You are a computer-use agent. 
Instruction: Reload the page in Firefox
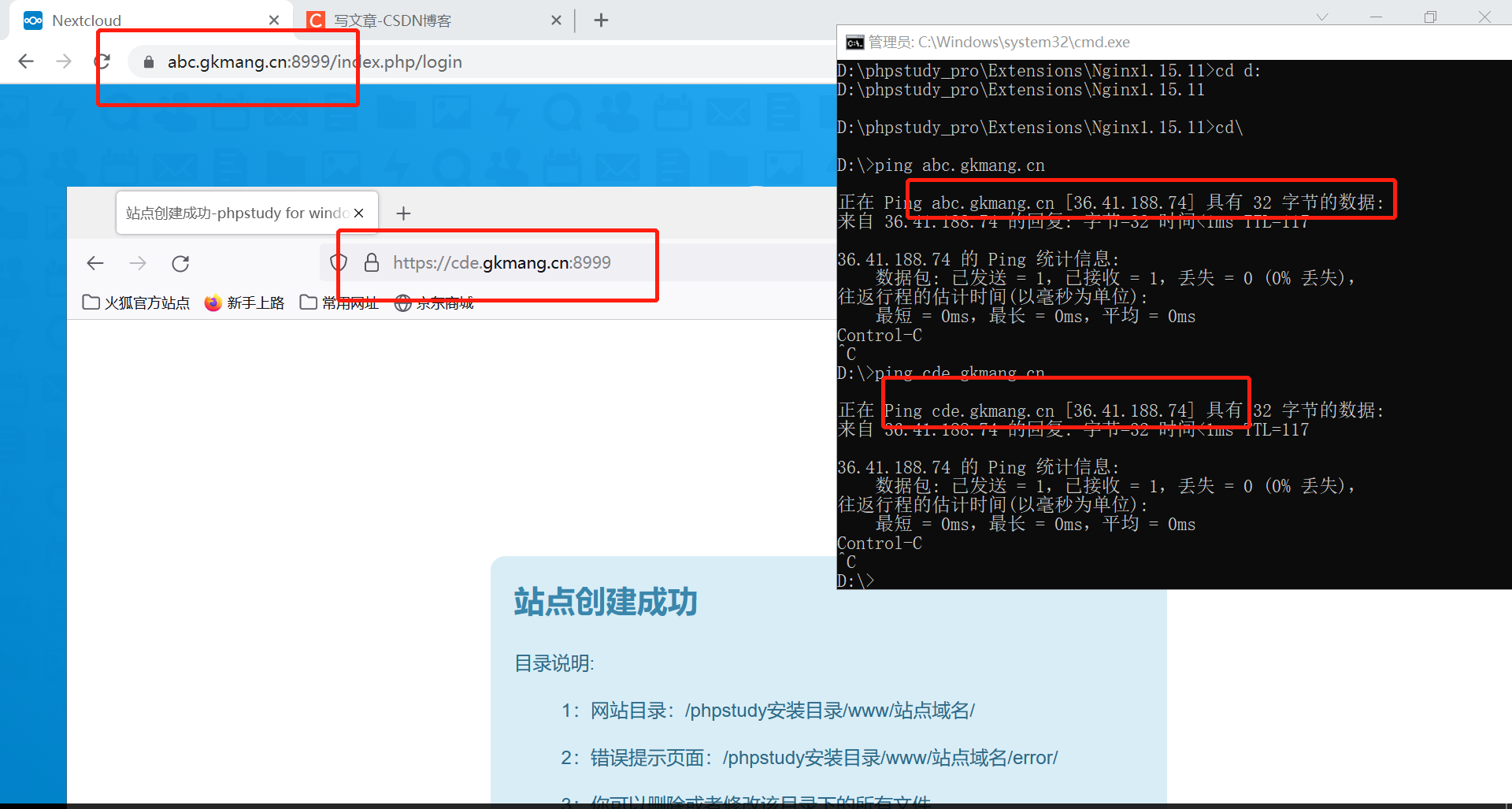(x=180, y=263)
